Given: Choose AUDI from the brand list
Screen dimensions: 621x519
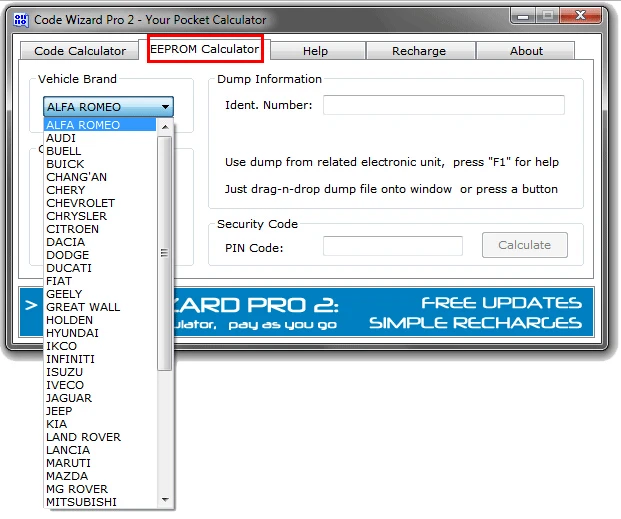Looking at the screenshot, I should [x=100, y=138].
